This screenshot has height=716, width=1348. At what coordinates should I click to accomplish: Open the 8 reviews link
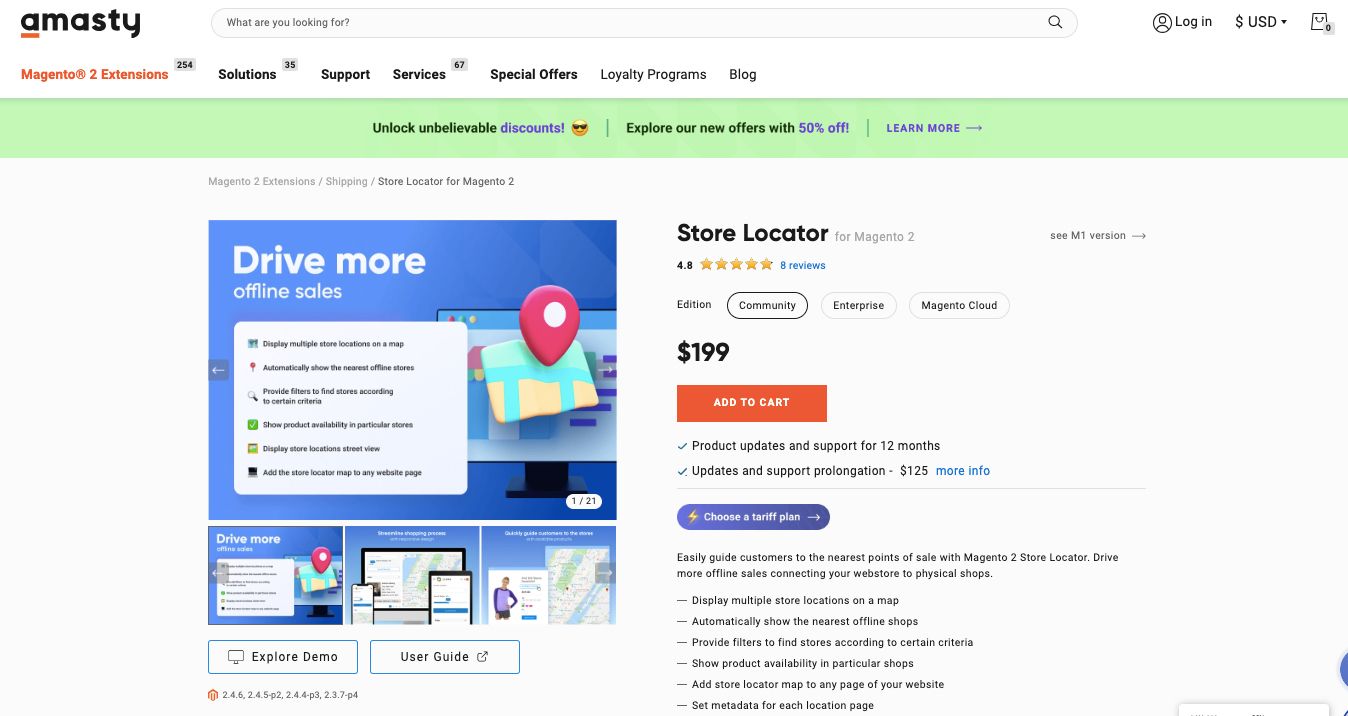[x=803, y=265]
